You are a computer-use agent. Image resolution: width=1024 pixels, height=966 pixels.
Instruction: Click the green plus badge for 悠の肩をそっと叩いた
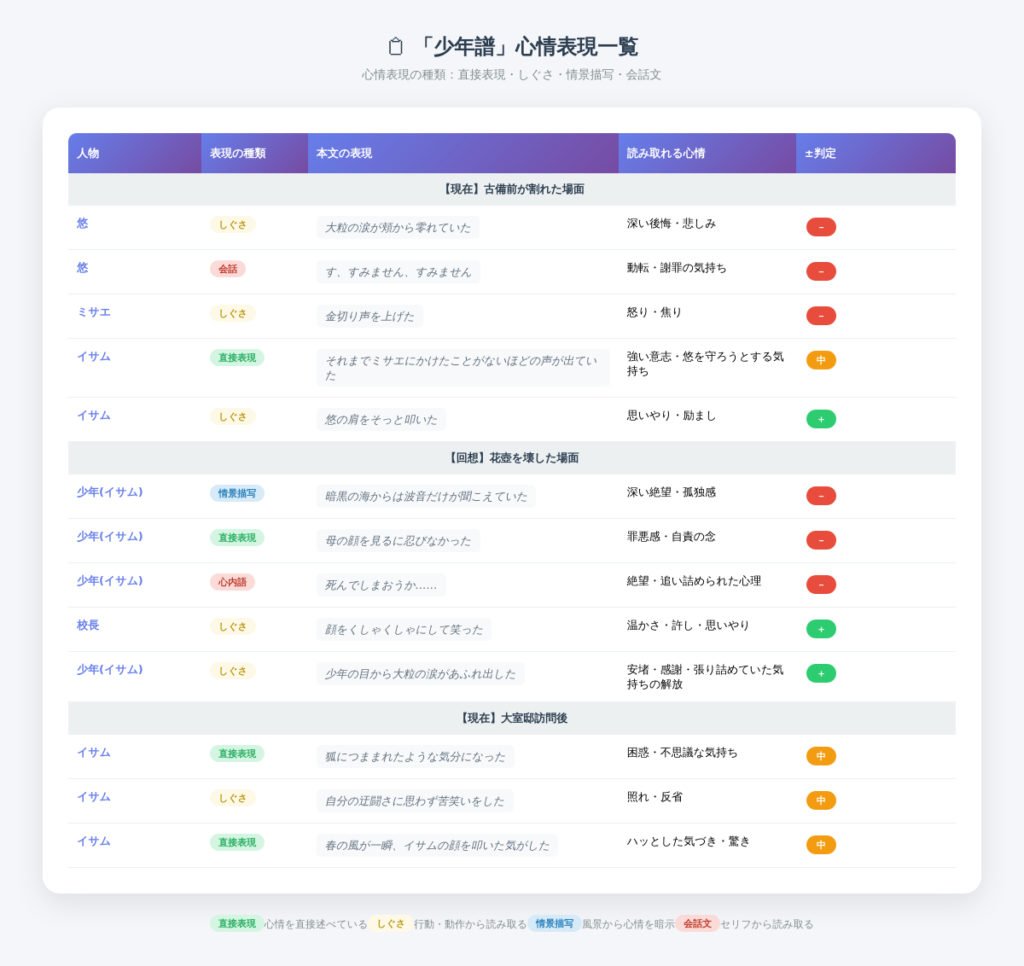pyautogui.click(x=820, y=419)
